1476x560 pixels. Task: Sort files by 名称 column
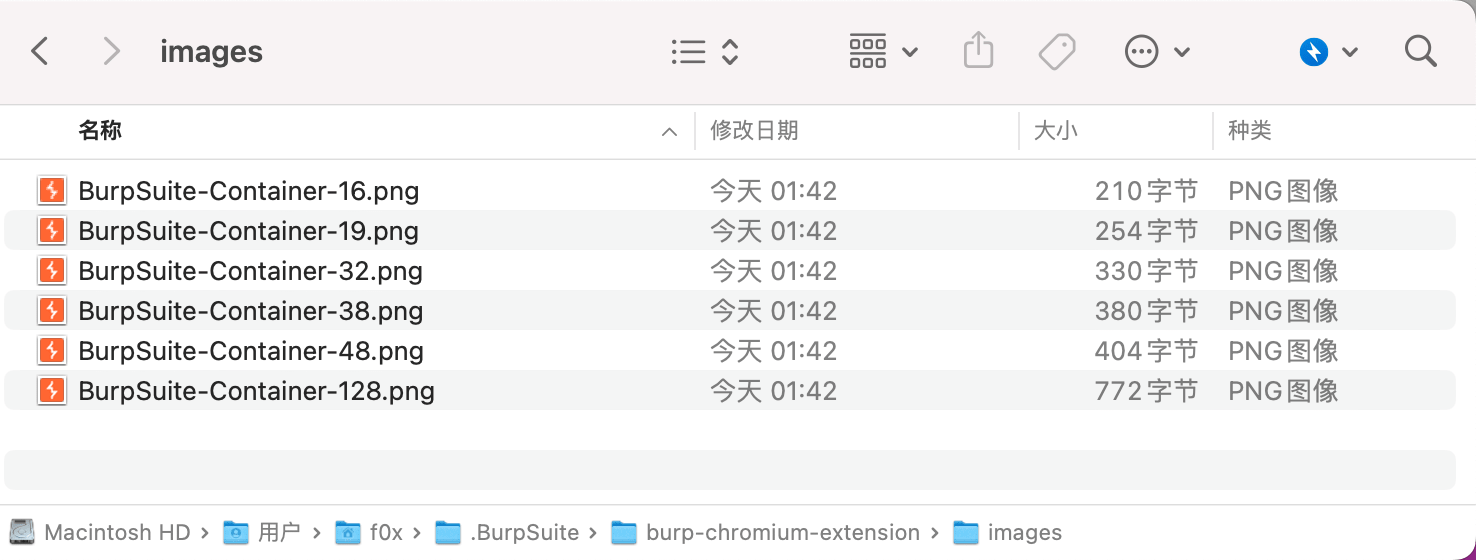click(x=100, y=131)
